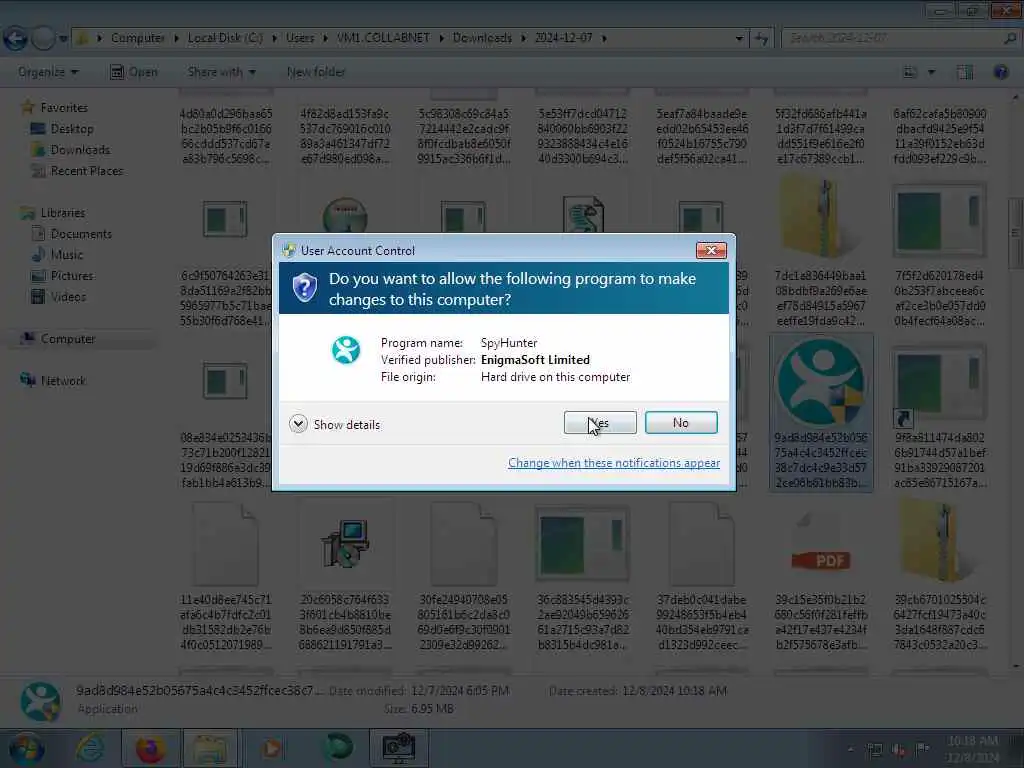Click file name 6af62cafa5b80900
Screen dimensions: 1024x768
pyautogui.click(x=940, y=136)
